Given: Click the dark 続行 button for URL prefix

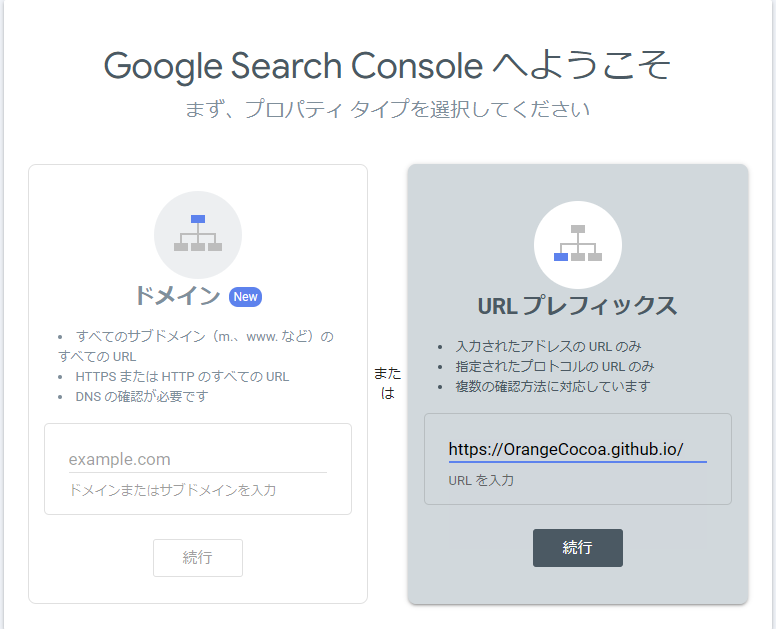Looking at the screenshot, I should [x=578, y=548].
